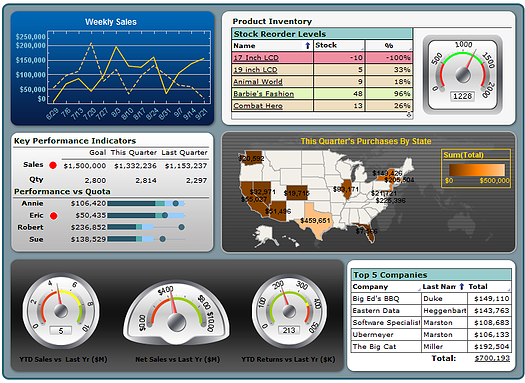Open the Barbie's Fashion product link
The width and height of the screenshot is (525, 383).
pos(264,94)
